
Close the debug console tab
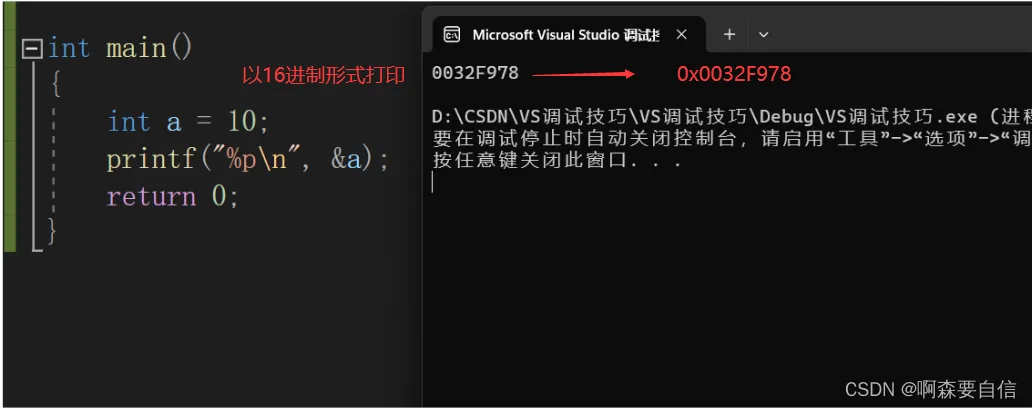click(682, 35)
